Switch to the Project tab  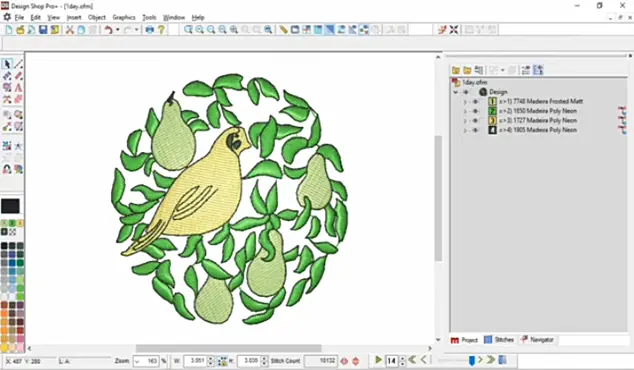tap(464, 340)
